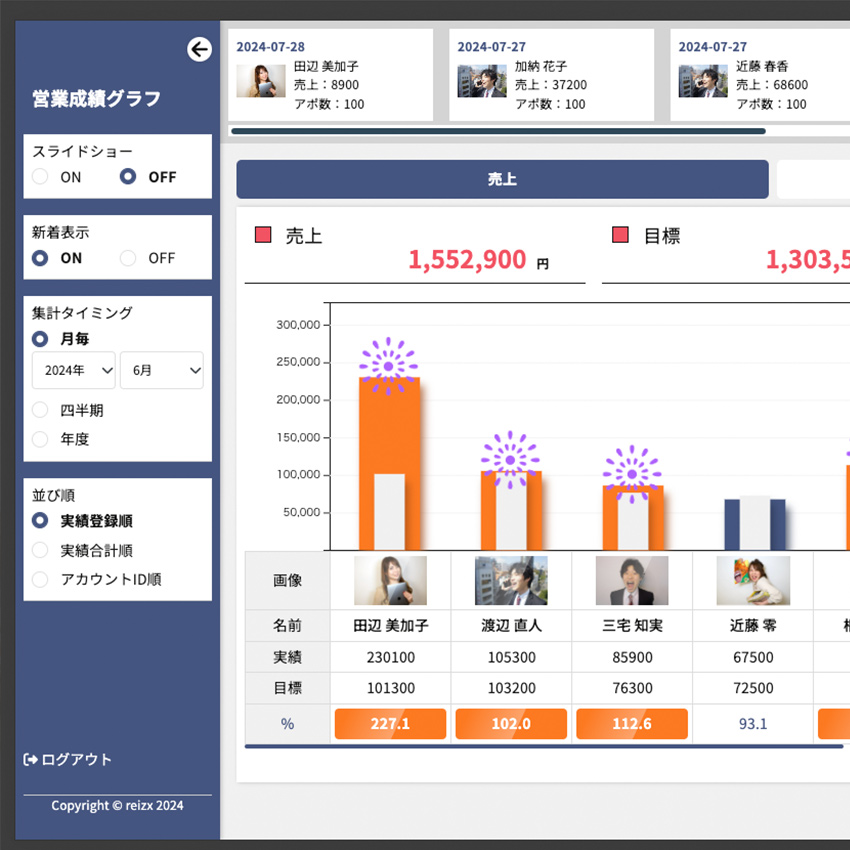Sort by 実績合計順
This screenshot has width=850, height=850.
(x=41, y=550)
